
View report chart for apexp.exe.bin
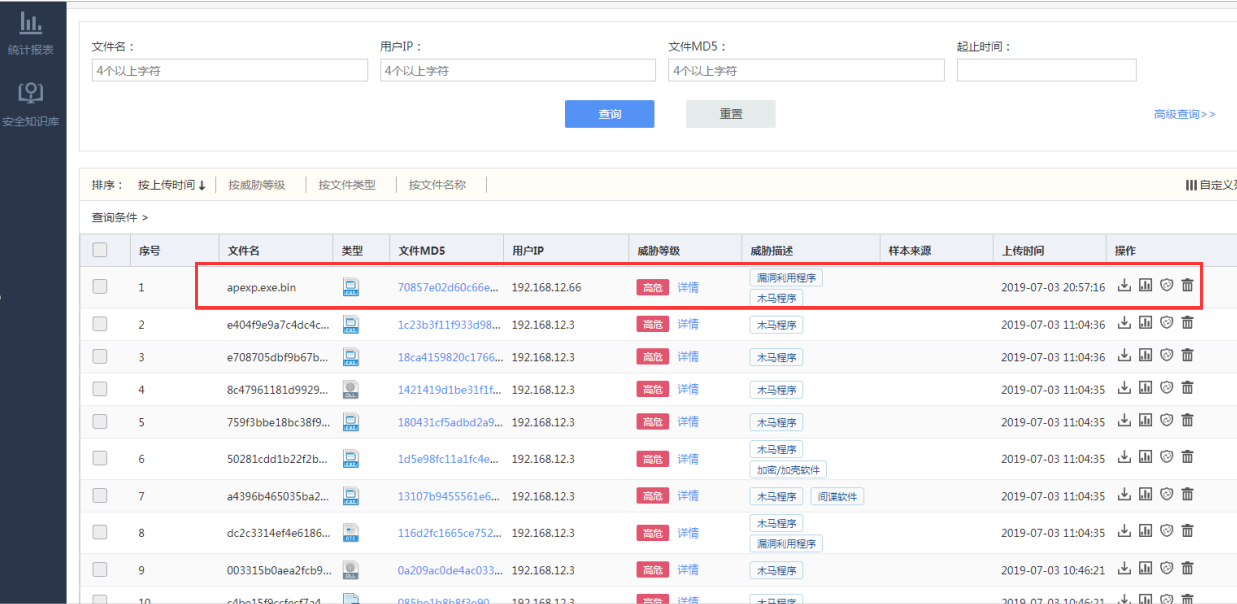(1145, 286)
